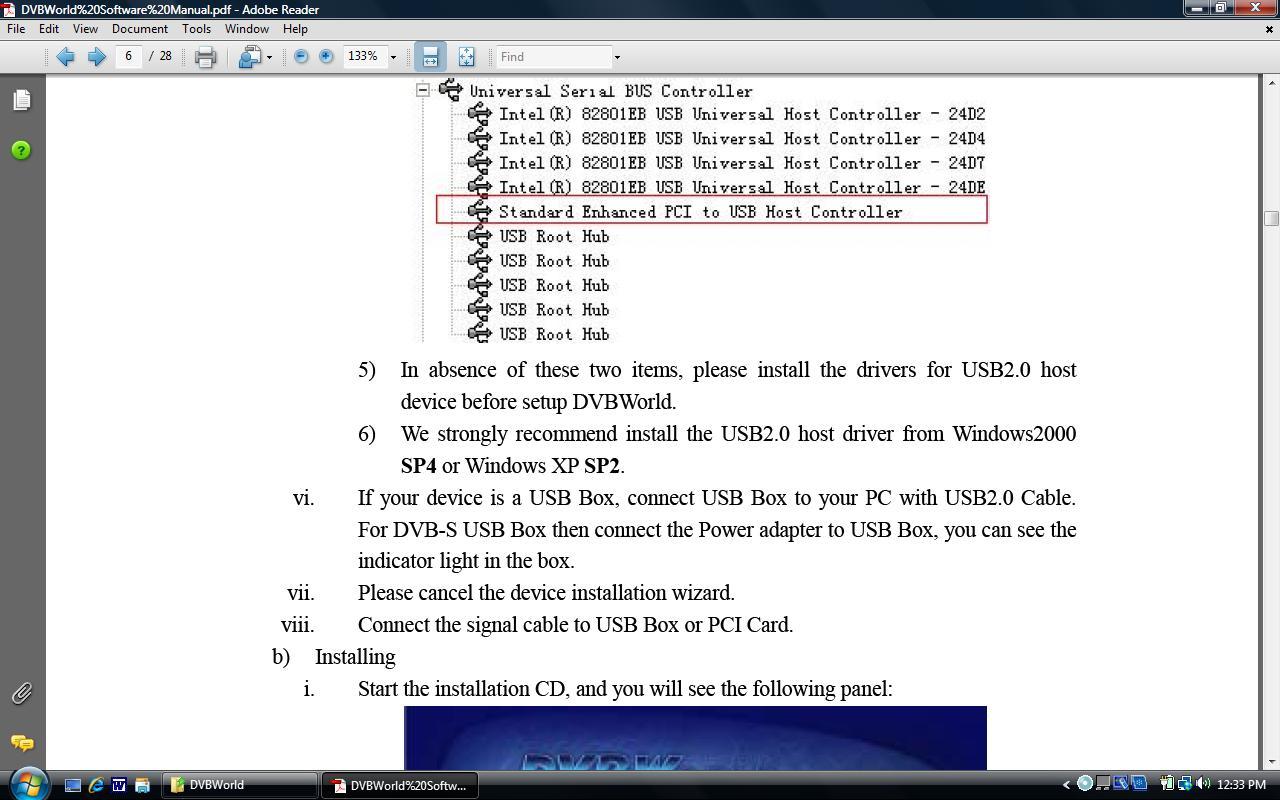Image resolution: width=1280 pixels, height=800 pixels.
Task: Launch Word from the Quick Launch bar
Action: [x=119, y=785]
